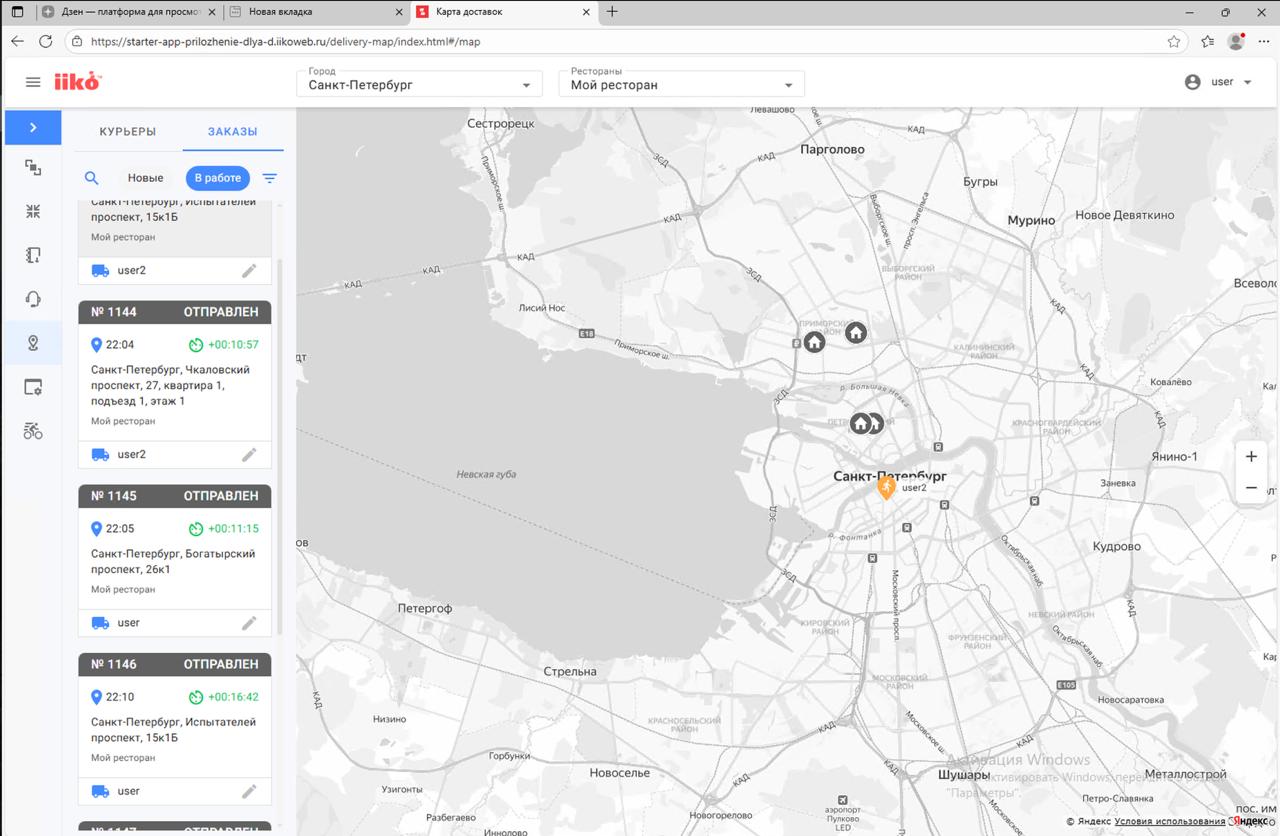Open the "Условия использования" Yandex link

coord(1169,822)
